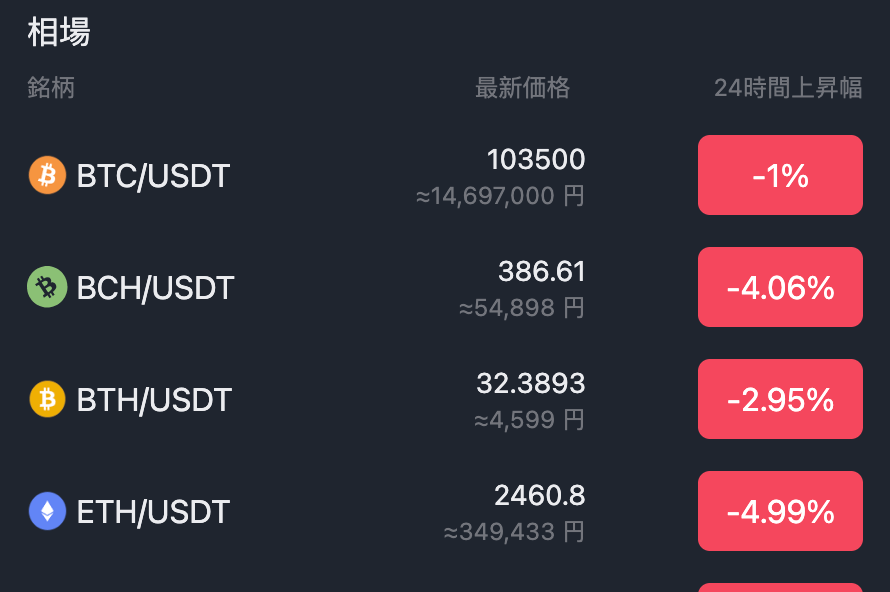
Task: Click the -1% change badge for BTC
Action: [780, 175]
